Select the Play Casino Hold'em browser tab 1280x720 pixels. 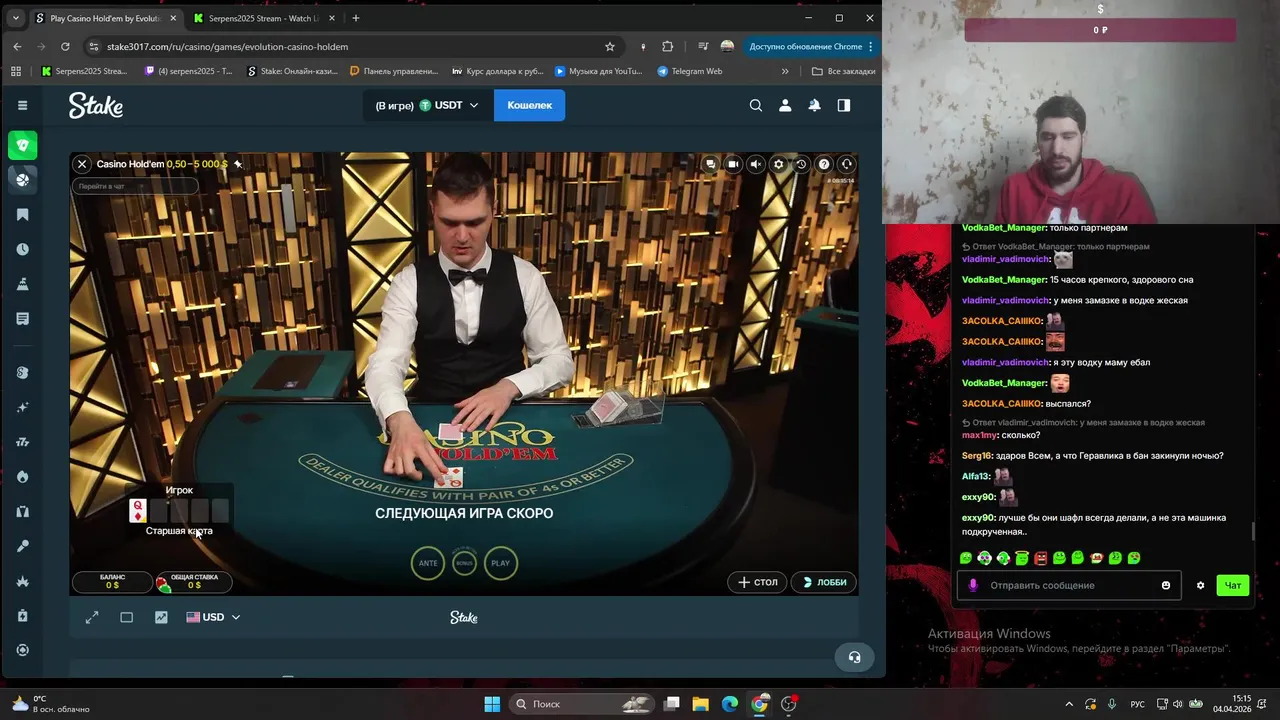tap(105, 18)
